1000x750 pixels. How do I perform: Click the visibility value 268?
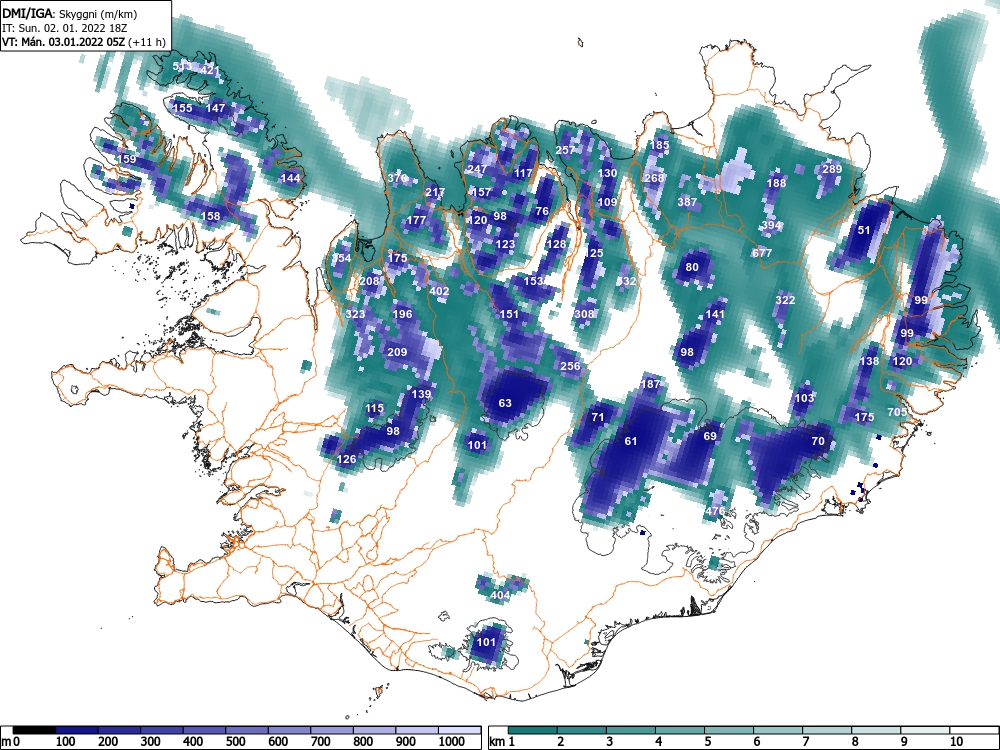point(654,178)
